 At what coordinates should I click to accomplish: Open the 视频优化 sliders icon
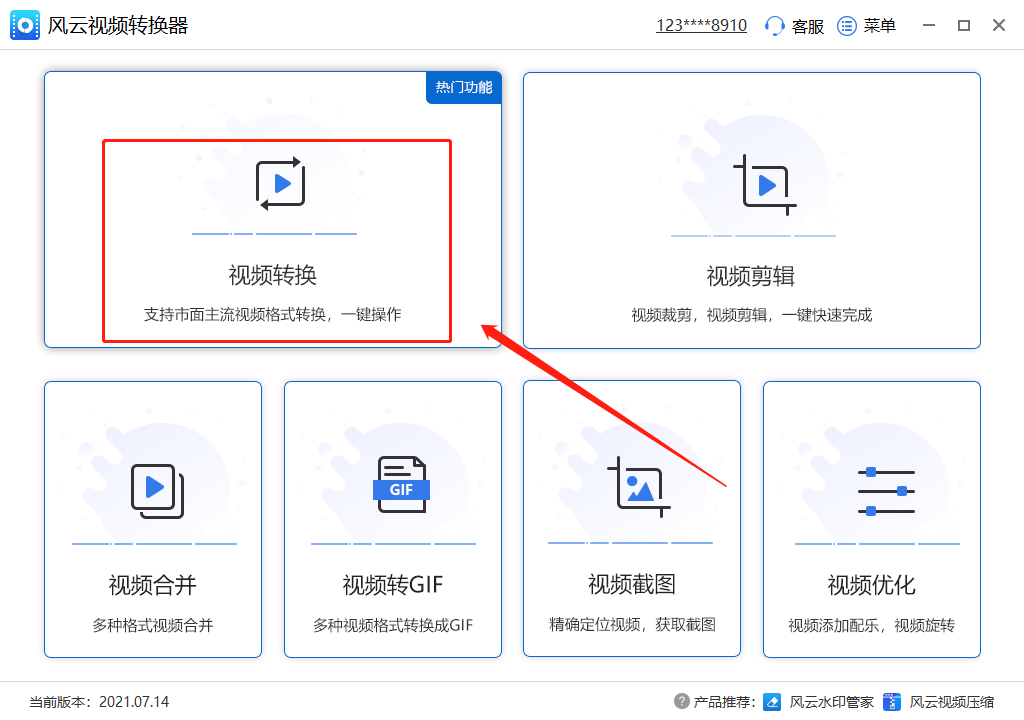pyautogui.click(x=886, y=491)
